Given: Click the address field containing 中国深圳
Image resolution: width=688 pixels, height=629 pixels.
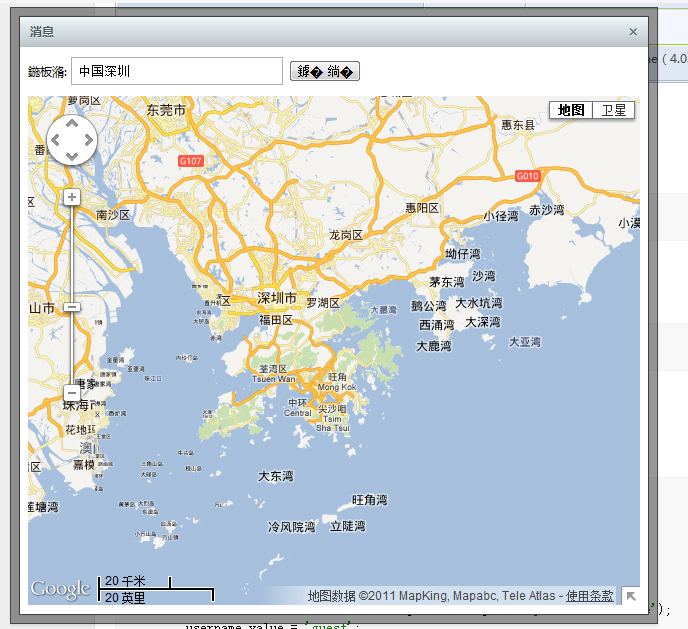Looking at the screenshot, I should point(177,71).
